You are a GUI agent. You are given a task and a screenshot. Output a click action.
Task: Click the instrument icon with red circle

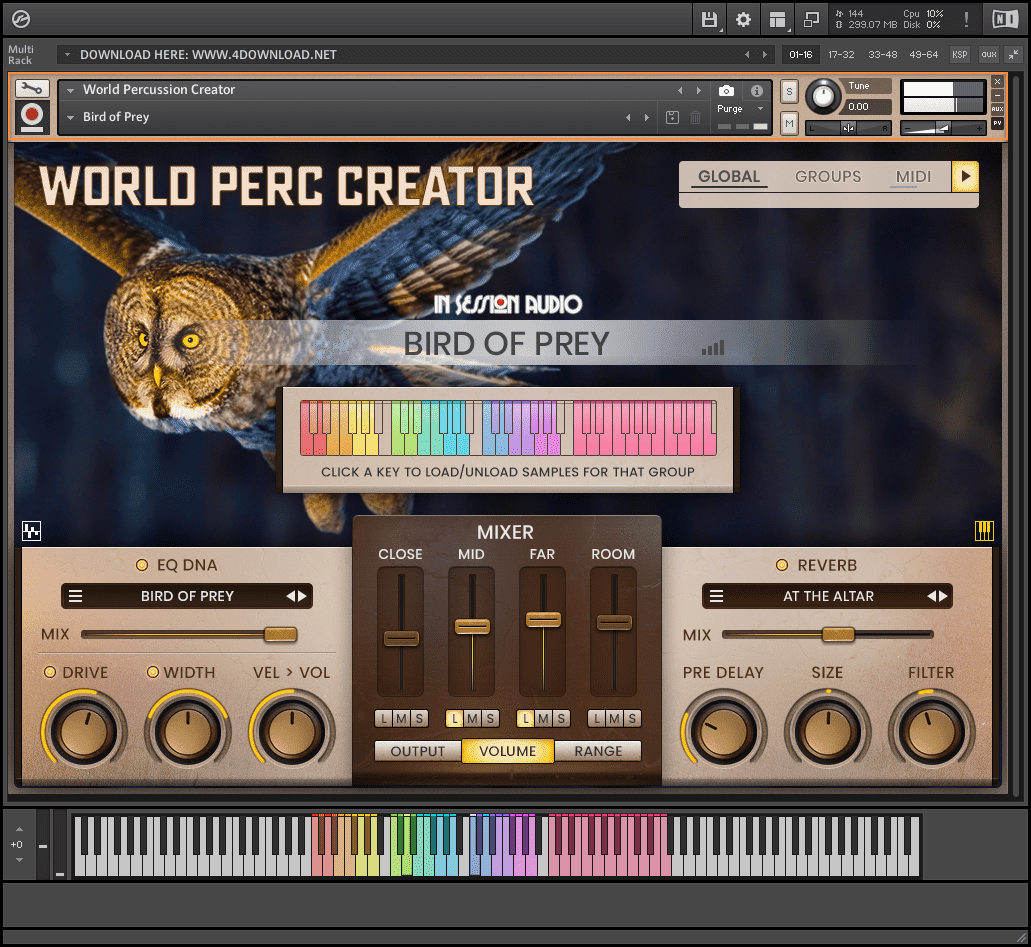pyautogui.click(x=32, y=117)
